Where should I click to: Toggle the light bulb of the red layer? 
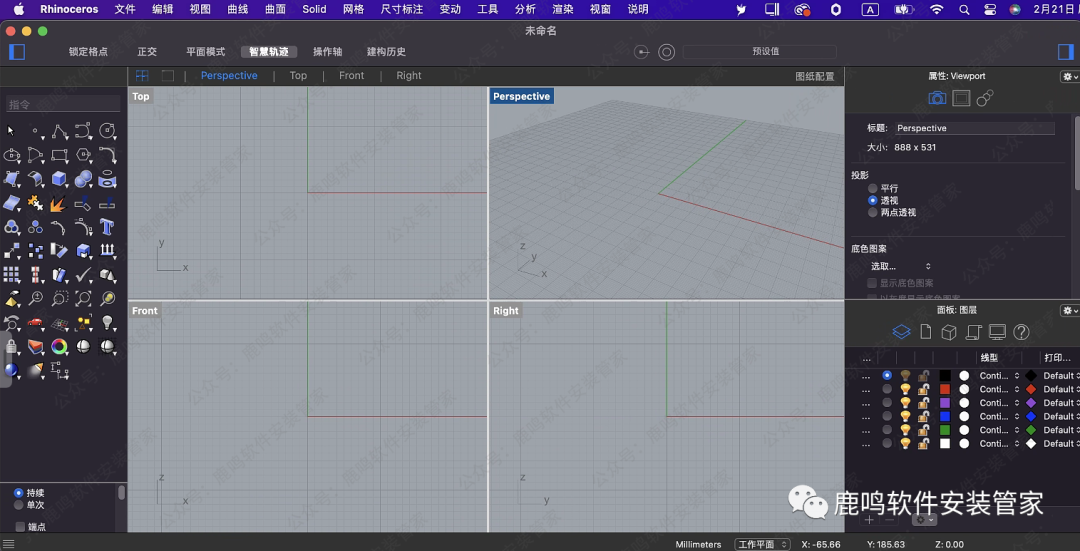tap(905, 389)
